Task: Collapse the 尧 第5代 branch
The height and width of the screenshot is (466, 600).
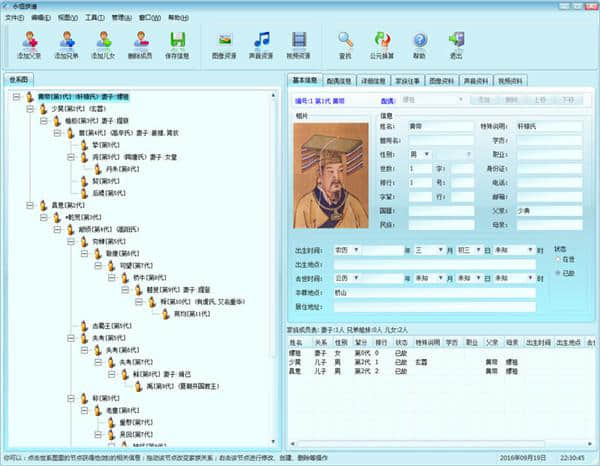Action: 71,157
